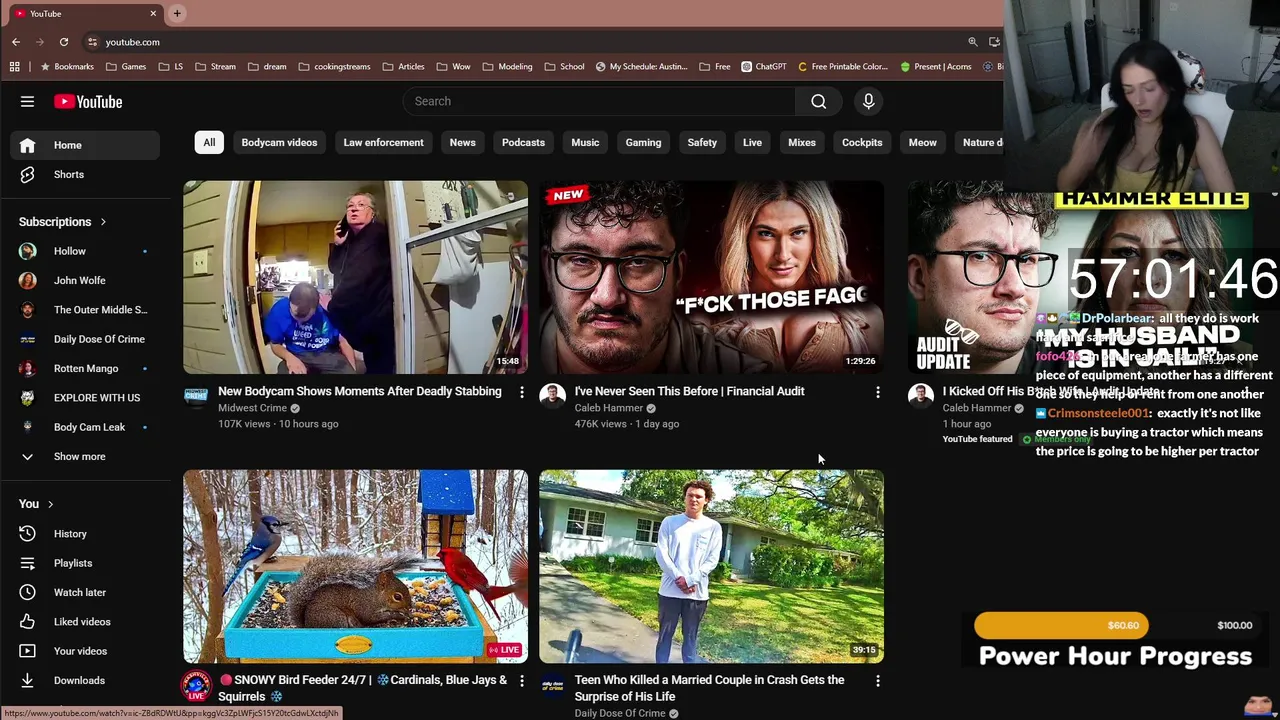Image resolution: width=1280 pixels, height=720 pixels.
Task: Open the Daily Dose Of Crime subscription
Action: click(x=85, y=339)
